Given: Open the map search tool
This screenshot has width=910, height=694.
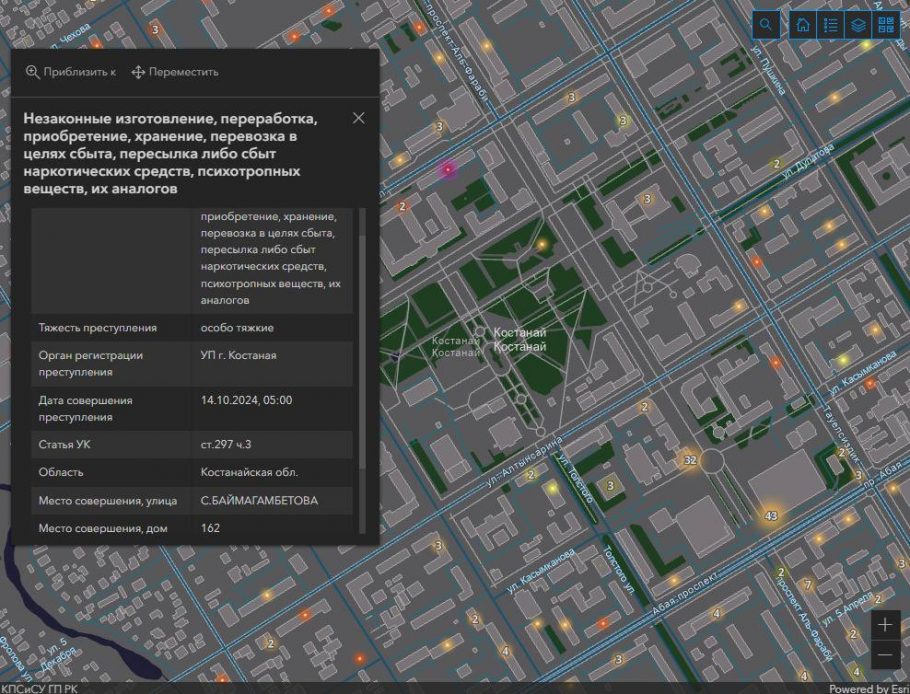Looking at the screenshot, I should [x=765, y=24].
